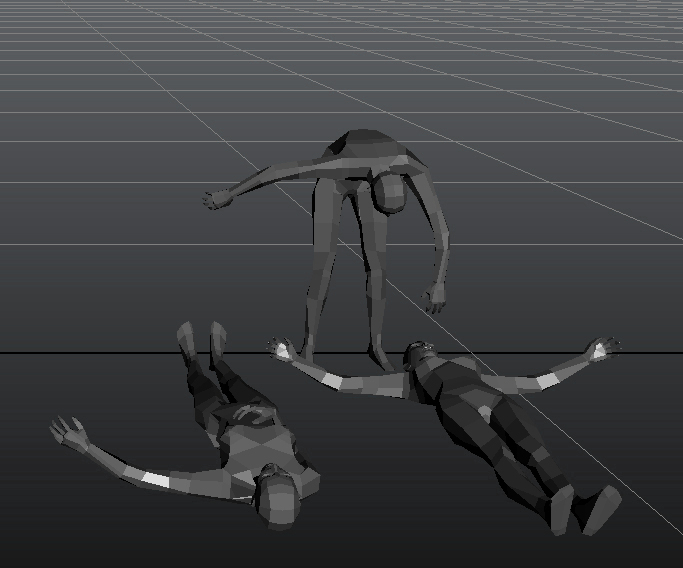Select the right lying figure's hand near standing feet
Screen dimensions: 683x568
[x=281, y=348]
